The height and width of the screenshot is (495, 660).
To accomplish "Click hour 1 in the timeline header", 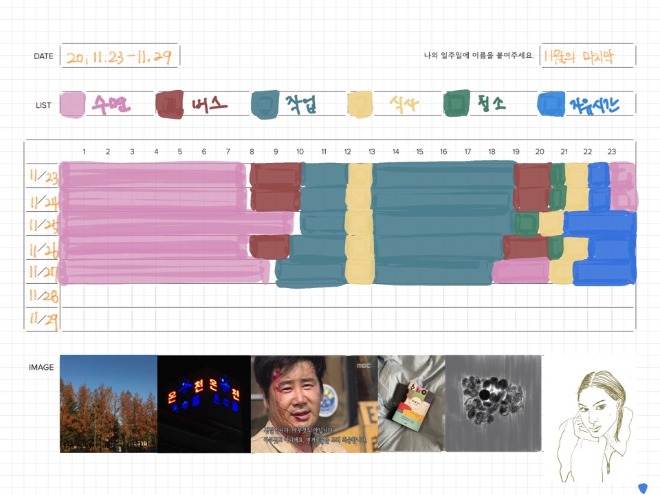I will (x=84, y=152).
